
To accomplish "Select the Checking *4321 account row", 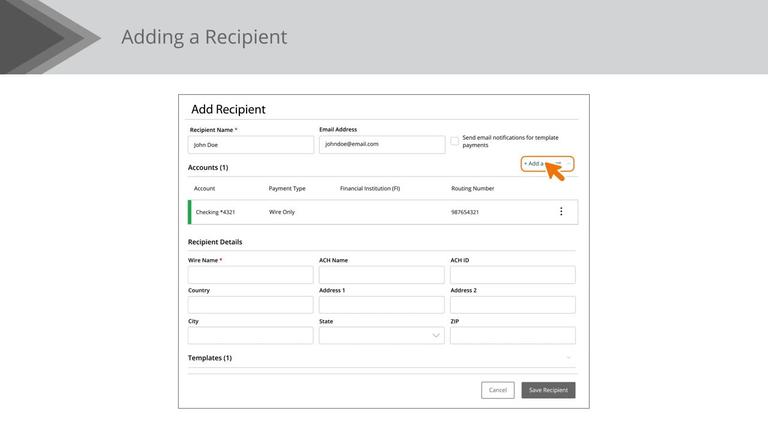I will pyautogui.click(x=380, y=212).
